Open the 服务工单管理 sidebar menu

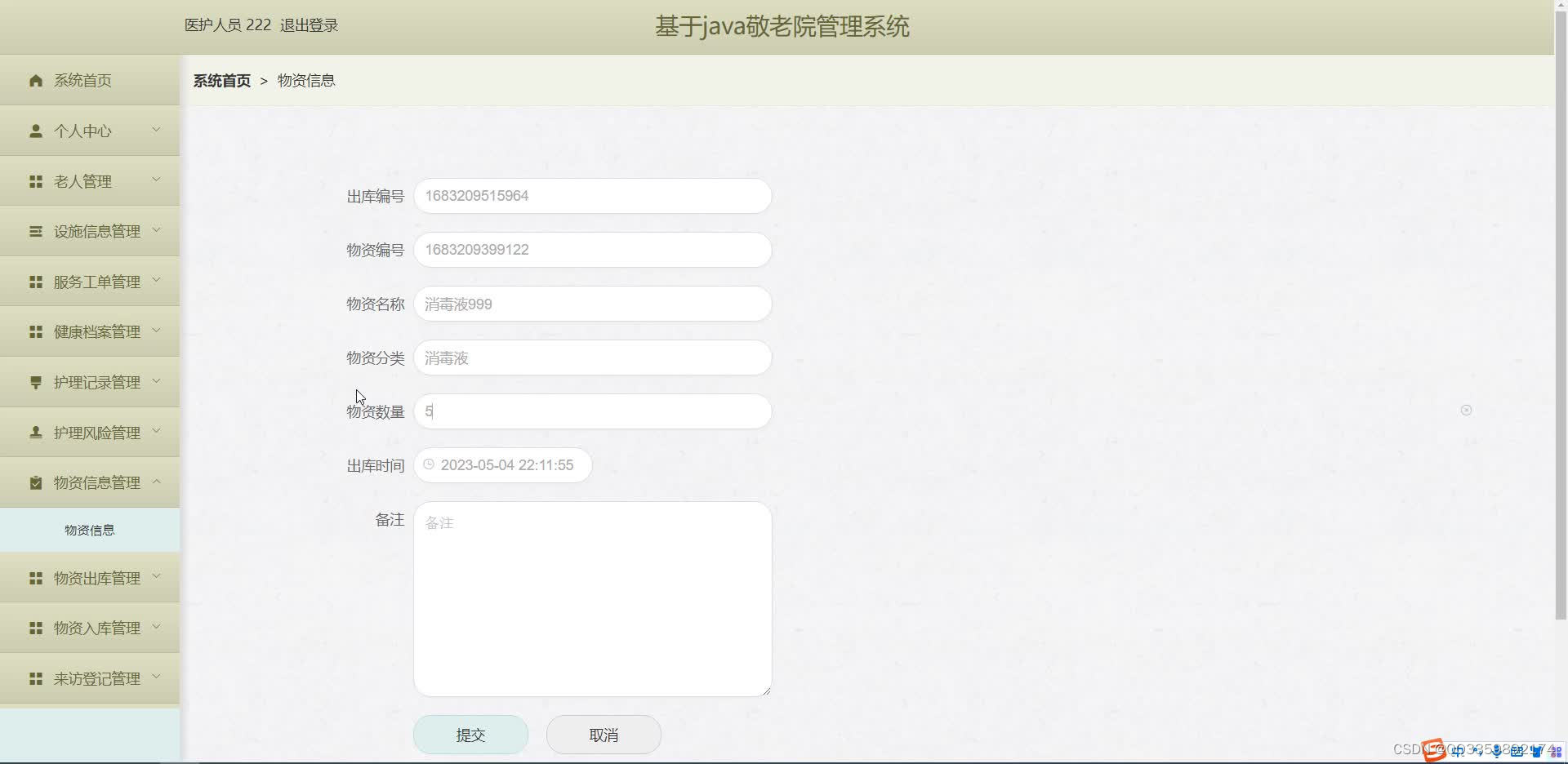pos(90,282)
